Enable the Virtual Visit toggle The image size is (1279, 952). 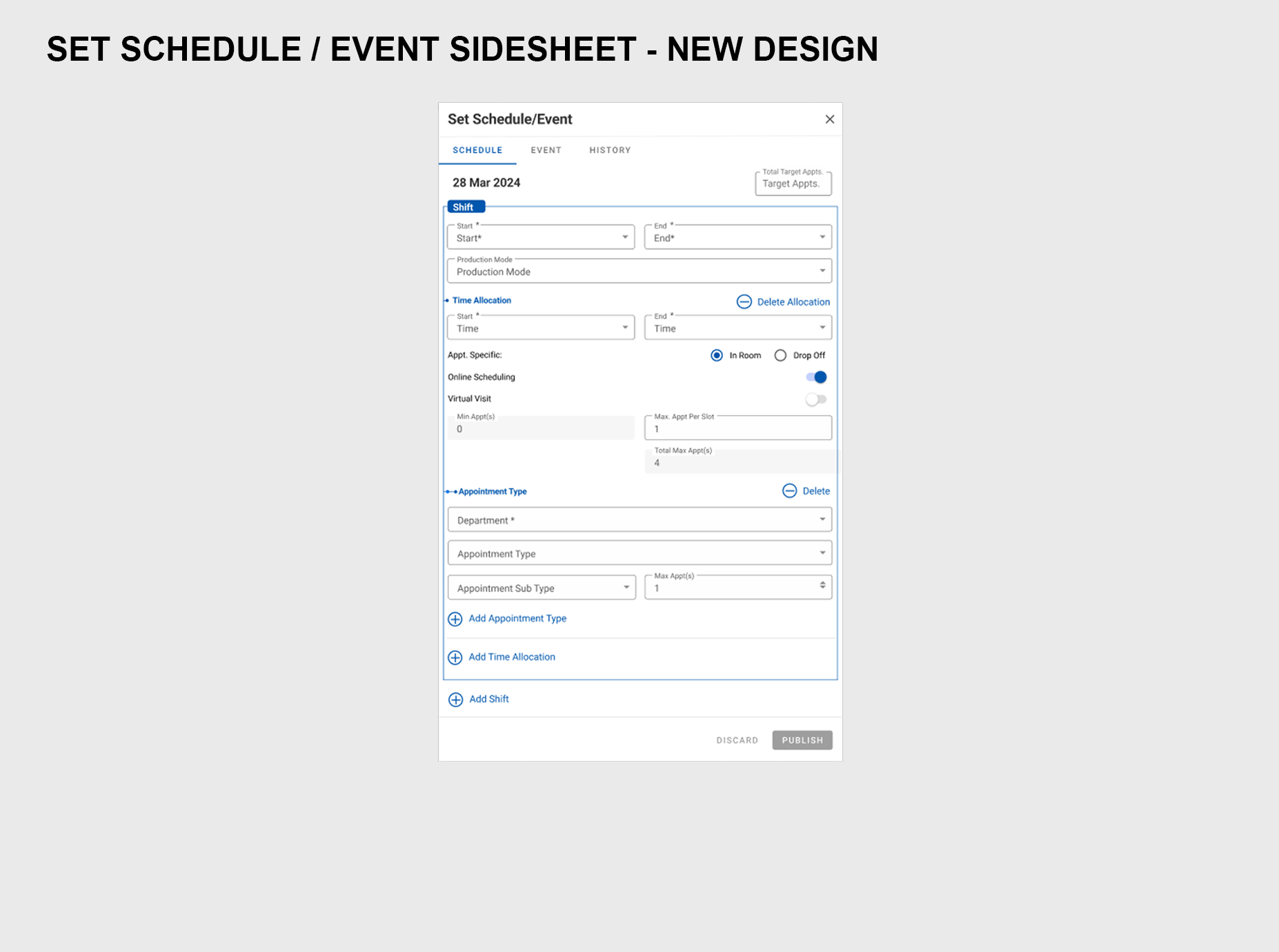coord(815,399)
